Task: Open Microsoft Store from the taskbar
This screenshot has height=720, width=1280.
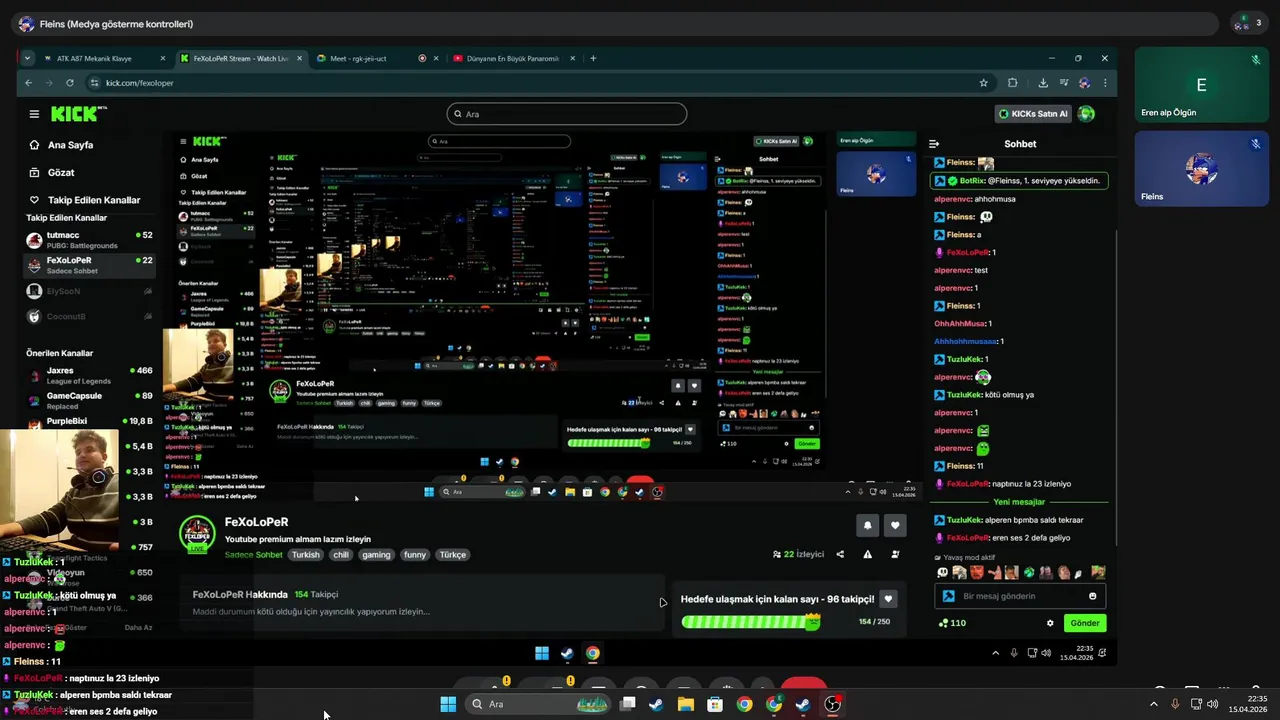Action: pos(715,704)
